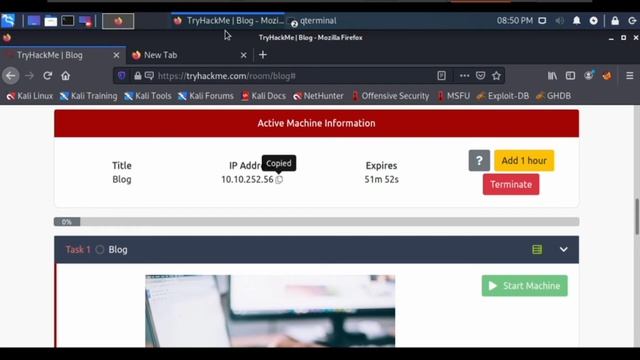
Task: Click the volume speaker icon in panel
Action: [559, 20]
